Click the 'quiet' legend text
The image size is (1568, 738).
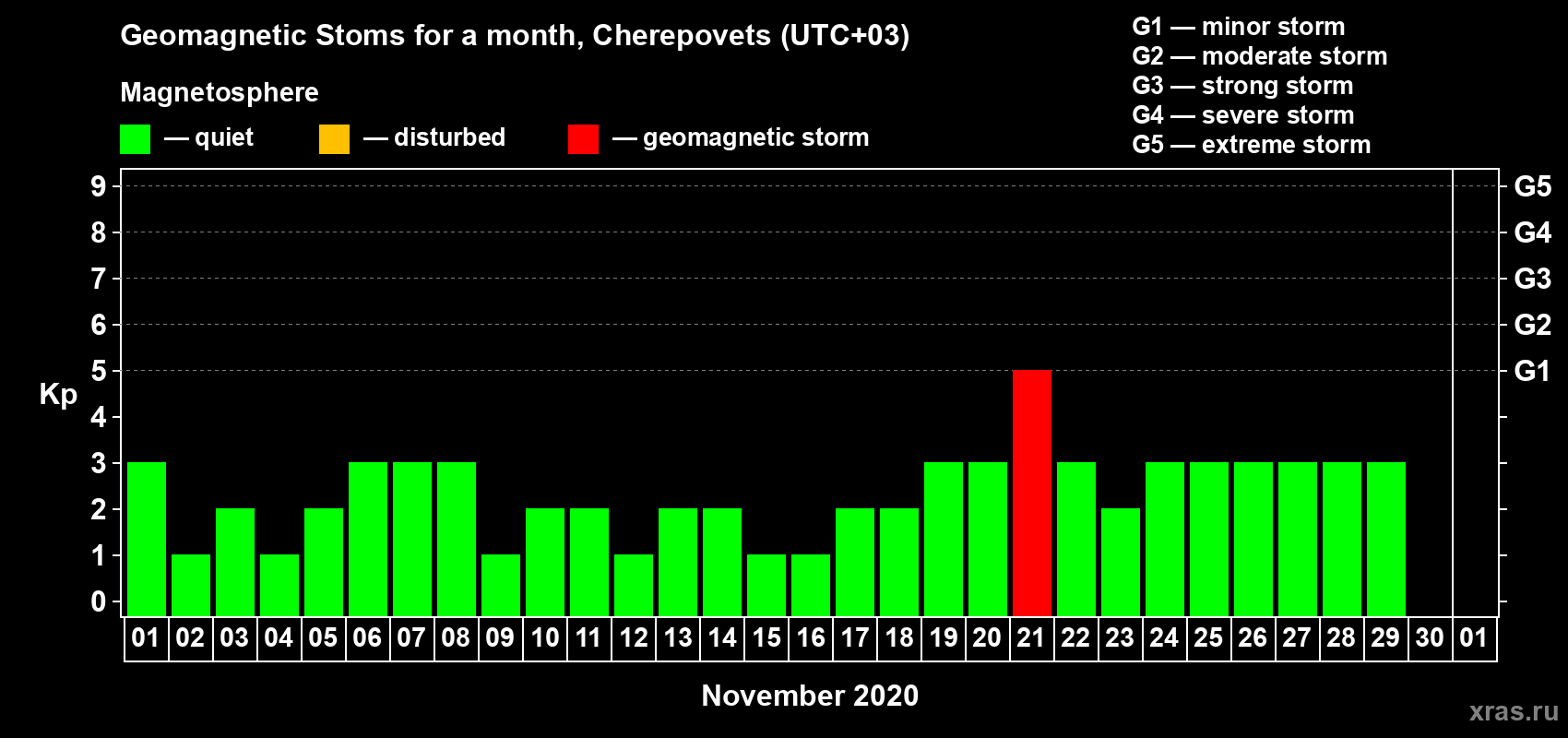[x=224, y=138]
